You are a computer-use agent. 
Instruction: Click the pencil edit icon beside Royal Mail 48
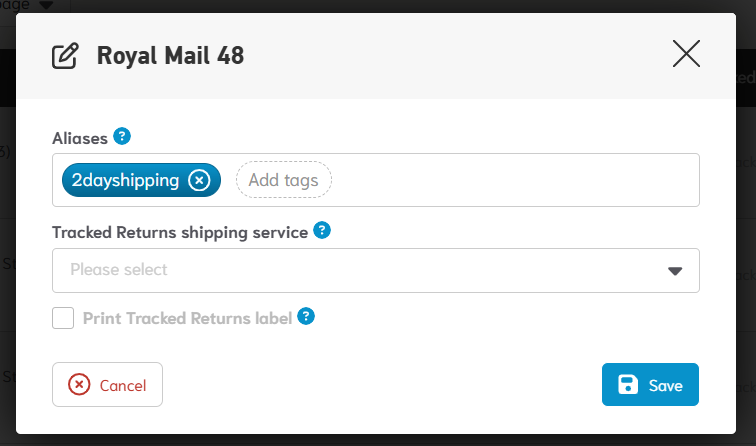coord(65,55)
